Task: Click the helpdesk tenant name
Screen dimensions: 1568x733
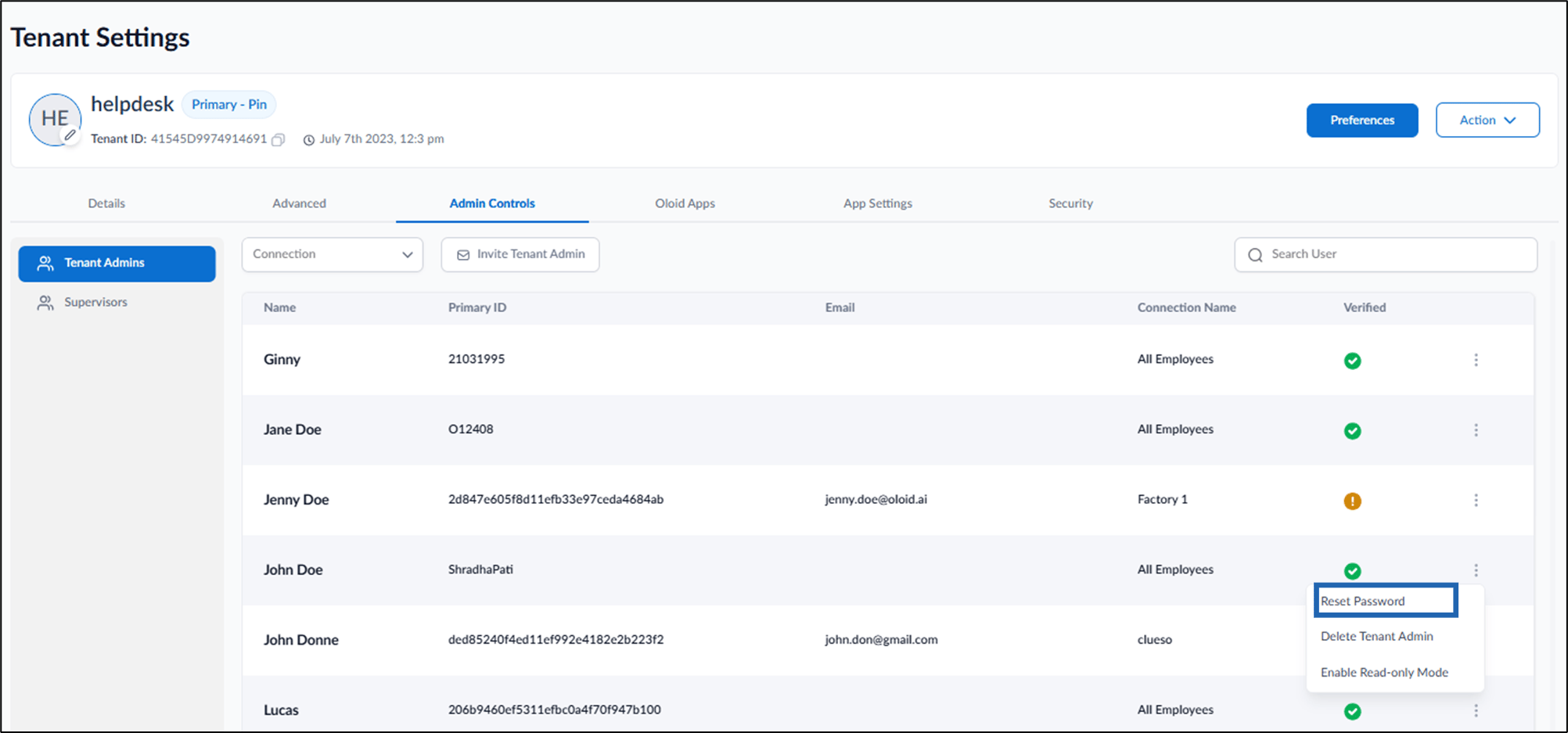Action: (x=132, y=104)
